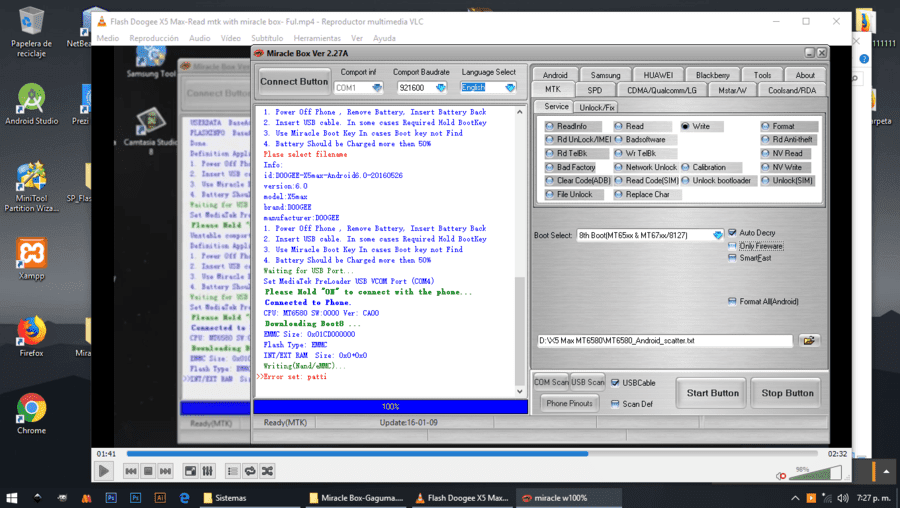Open Comport Baudrate 921600 dropdown

[x=440, y=88]
